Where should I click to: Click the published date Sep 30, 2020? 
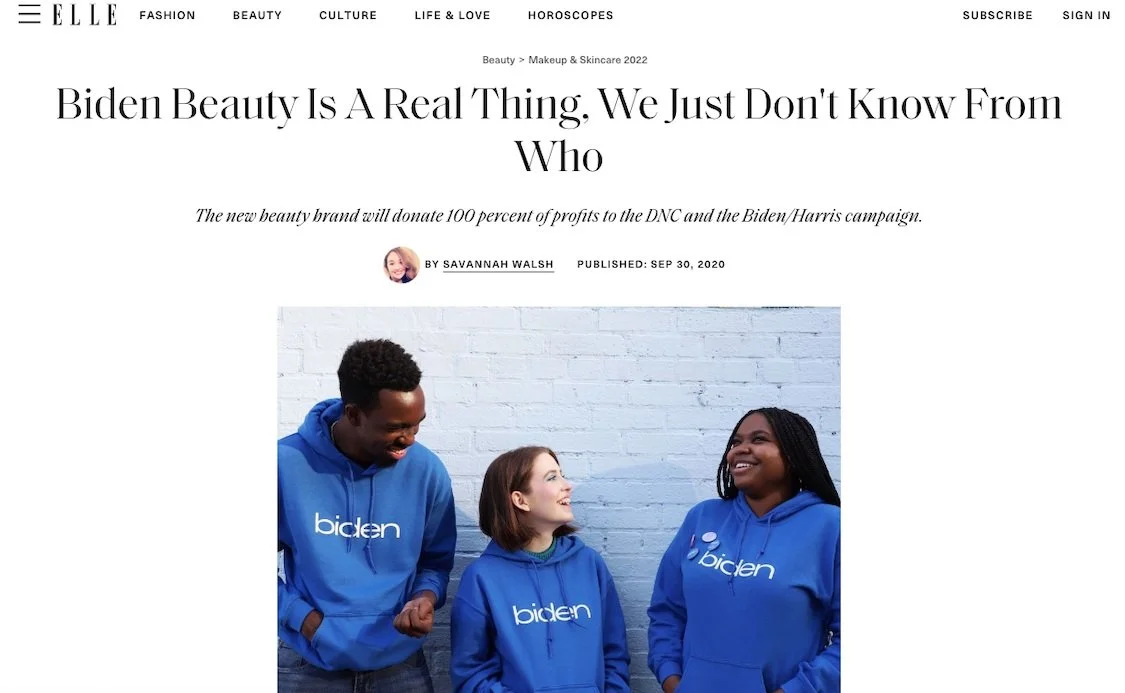687,265
